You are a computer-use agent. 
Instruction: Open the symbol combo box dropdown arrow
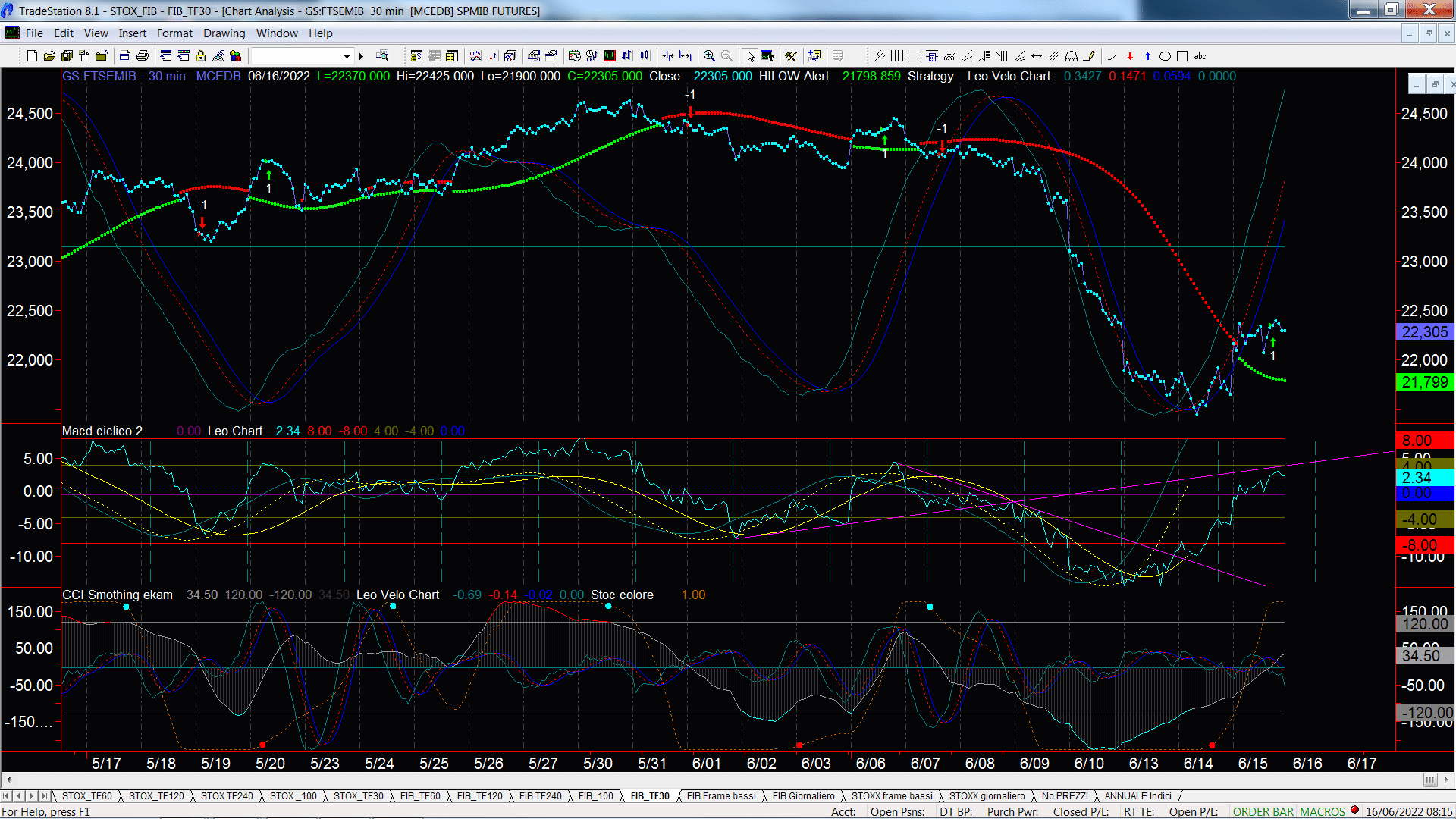[347, 56]
